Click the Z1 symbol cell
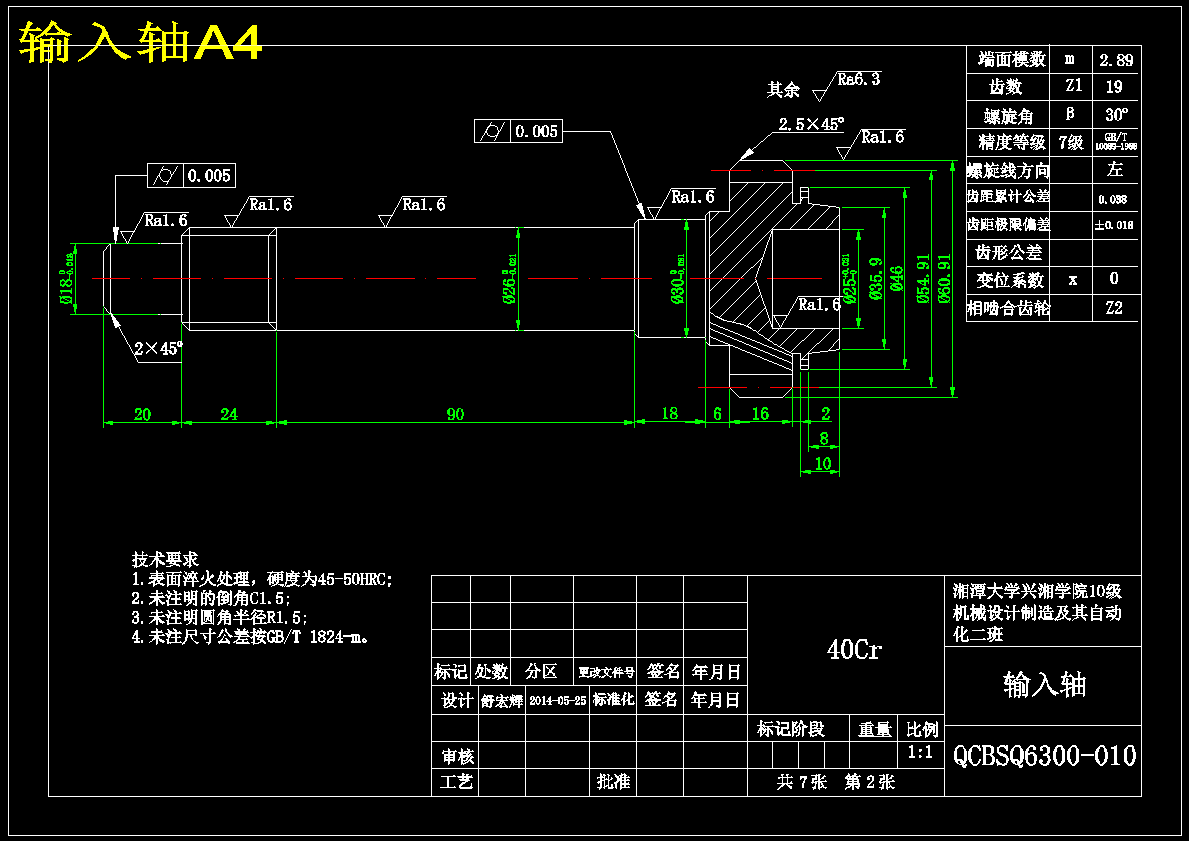This screenshot has height=841, width=1189. coord(1073,86)
